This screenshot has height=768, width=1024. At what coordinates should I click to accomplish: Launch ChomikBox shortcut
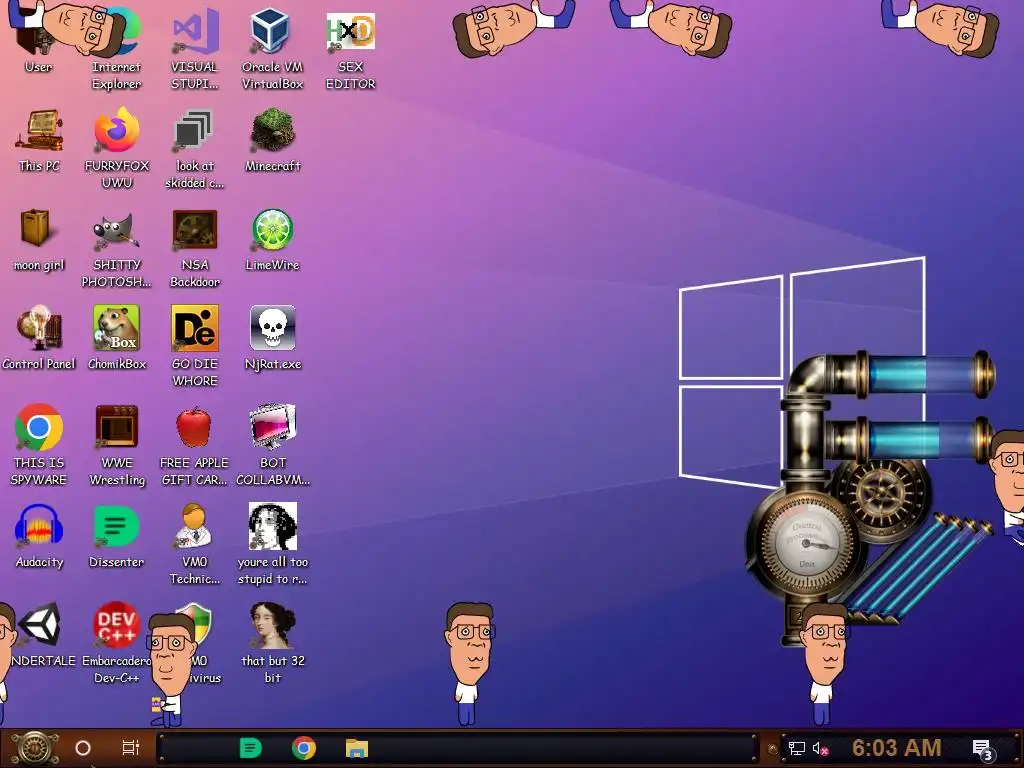coord(117,338)
